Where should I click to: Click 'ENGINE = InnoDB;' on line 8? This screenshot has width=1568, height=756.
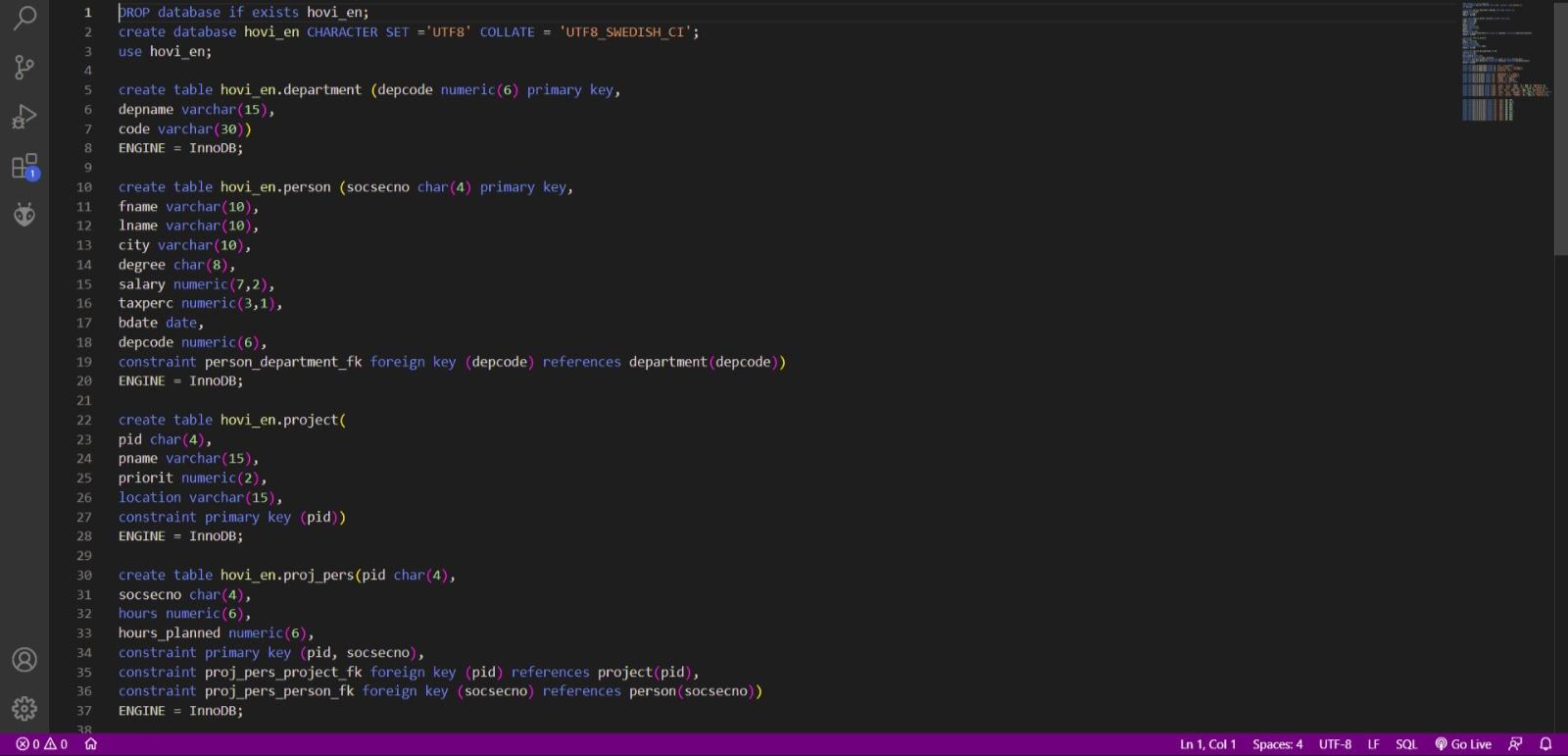181,148
